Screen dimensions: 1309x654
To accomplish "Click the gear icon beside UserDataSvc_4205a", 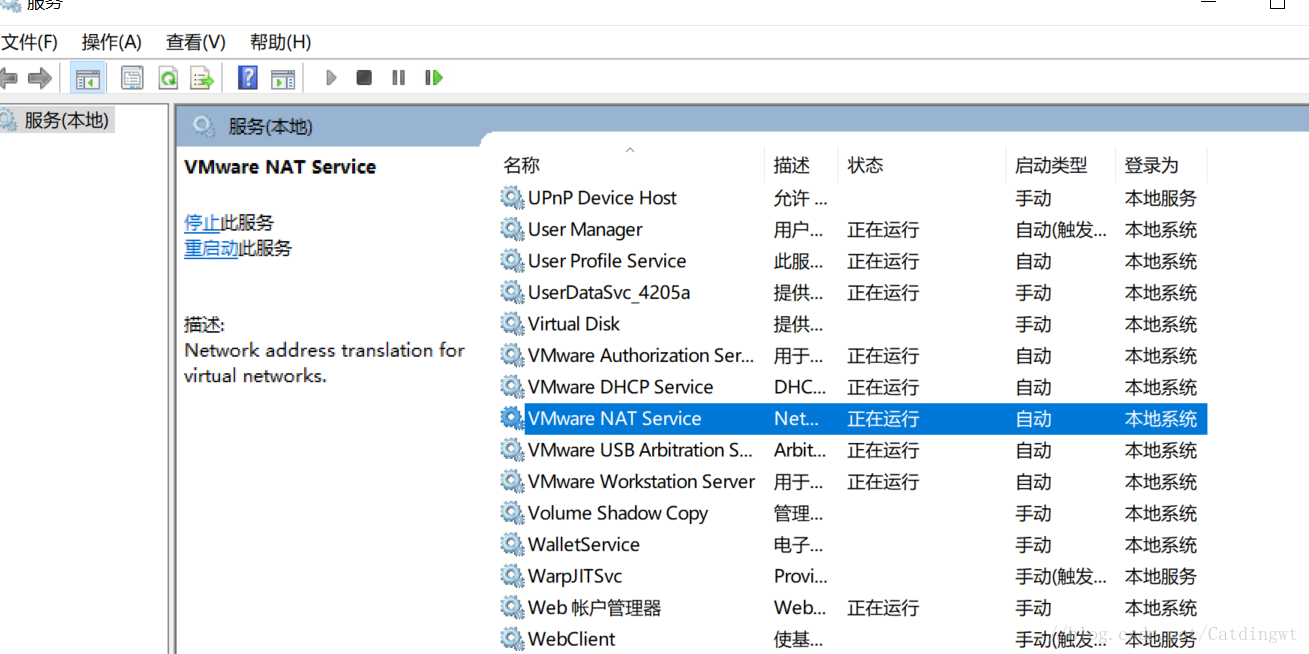I will coord(512,293).
